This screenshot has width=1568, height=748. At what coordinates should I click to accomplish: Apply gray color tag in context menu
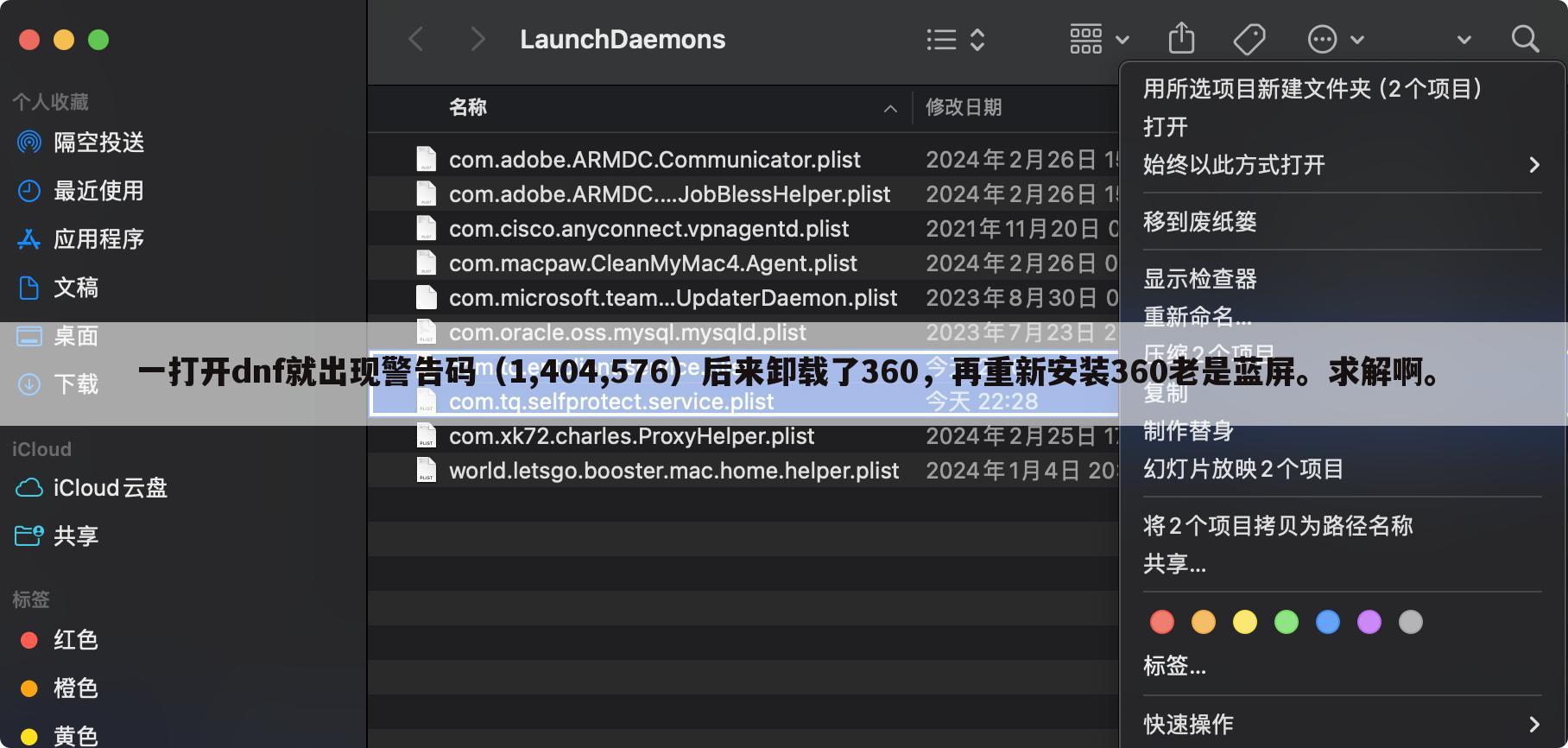(x=1411, y=622)
